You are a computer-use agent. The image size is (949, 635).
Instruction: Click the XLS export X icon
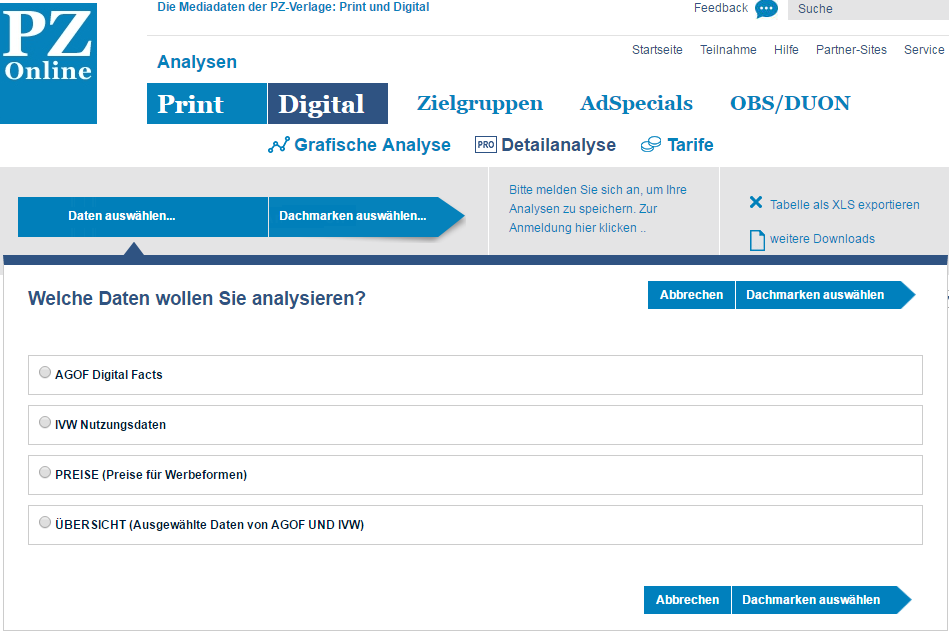tap(756, 203)
